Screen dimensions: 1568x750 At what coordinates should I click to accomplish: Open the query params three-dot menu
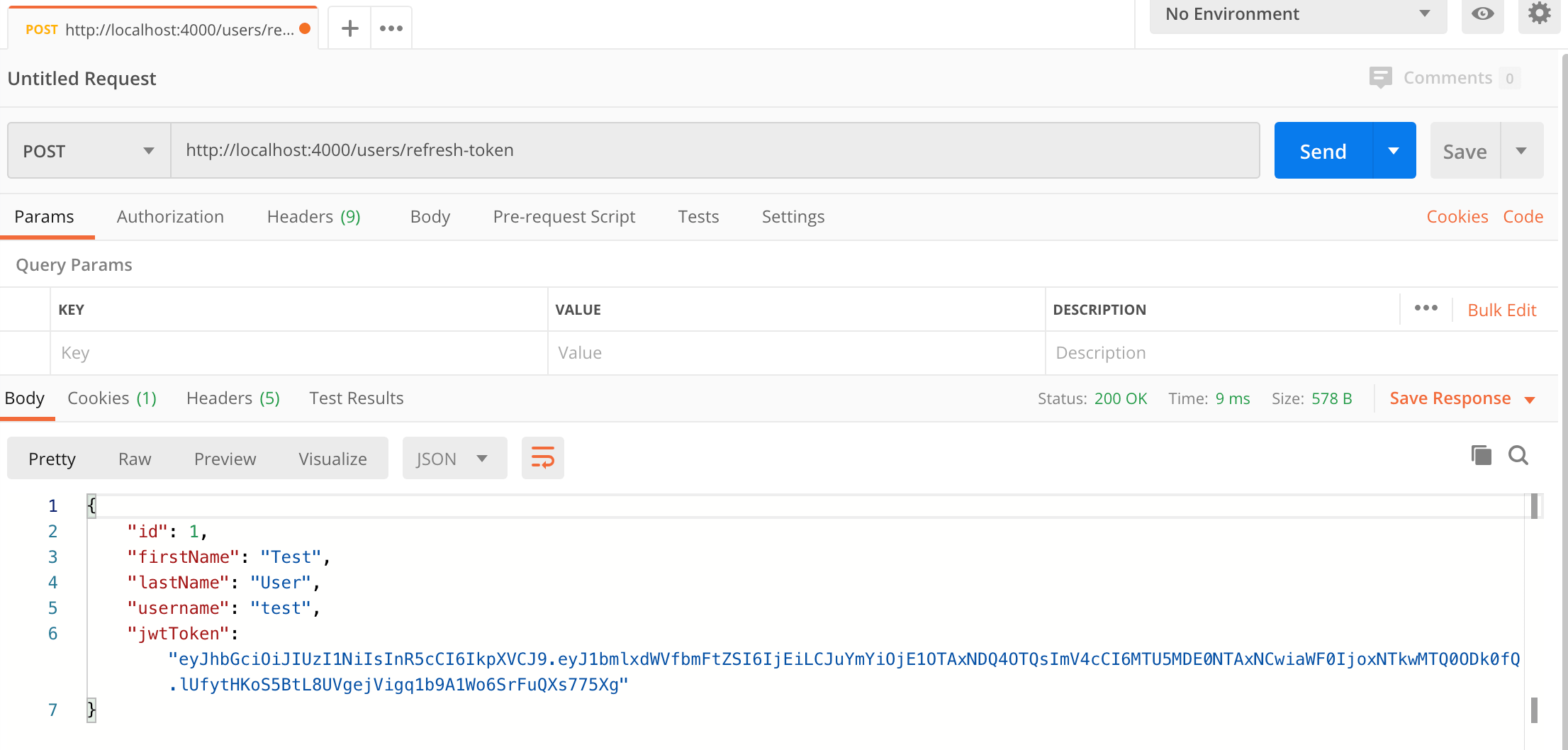(1426, 308)
